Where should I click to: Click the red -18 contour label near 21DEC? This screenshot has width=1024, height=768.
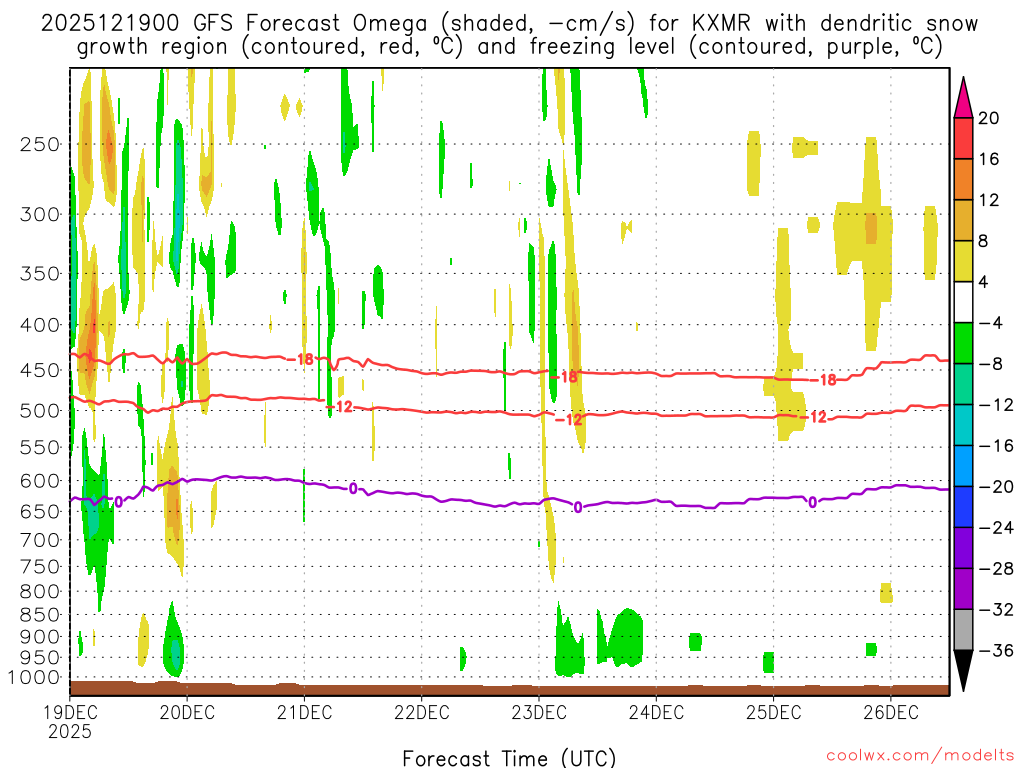300,359
